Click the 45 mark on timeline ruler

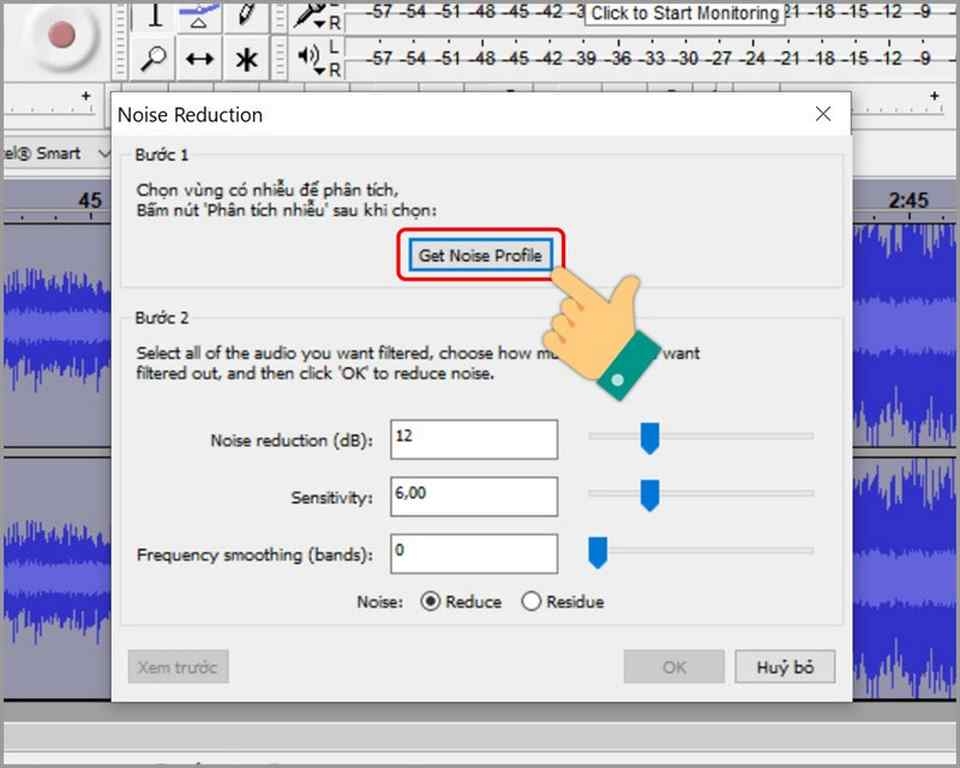(x=90, y=200)
